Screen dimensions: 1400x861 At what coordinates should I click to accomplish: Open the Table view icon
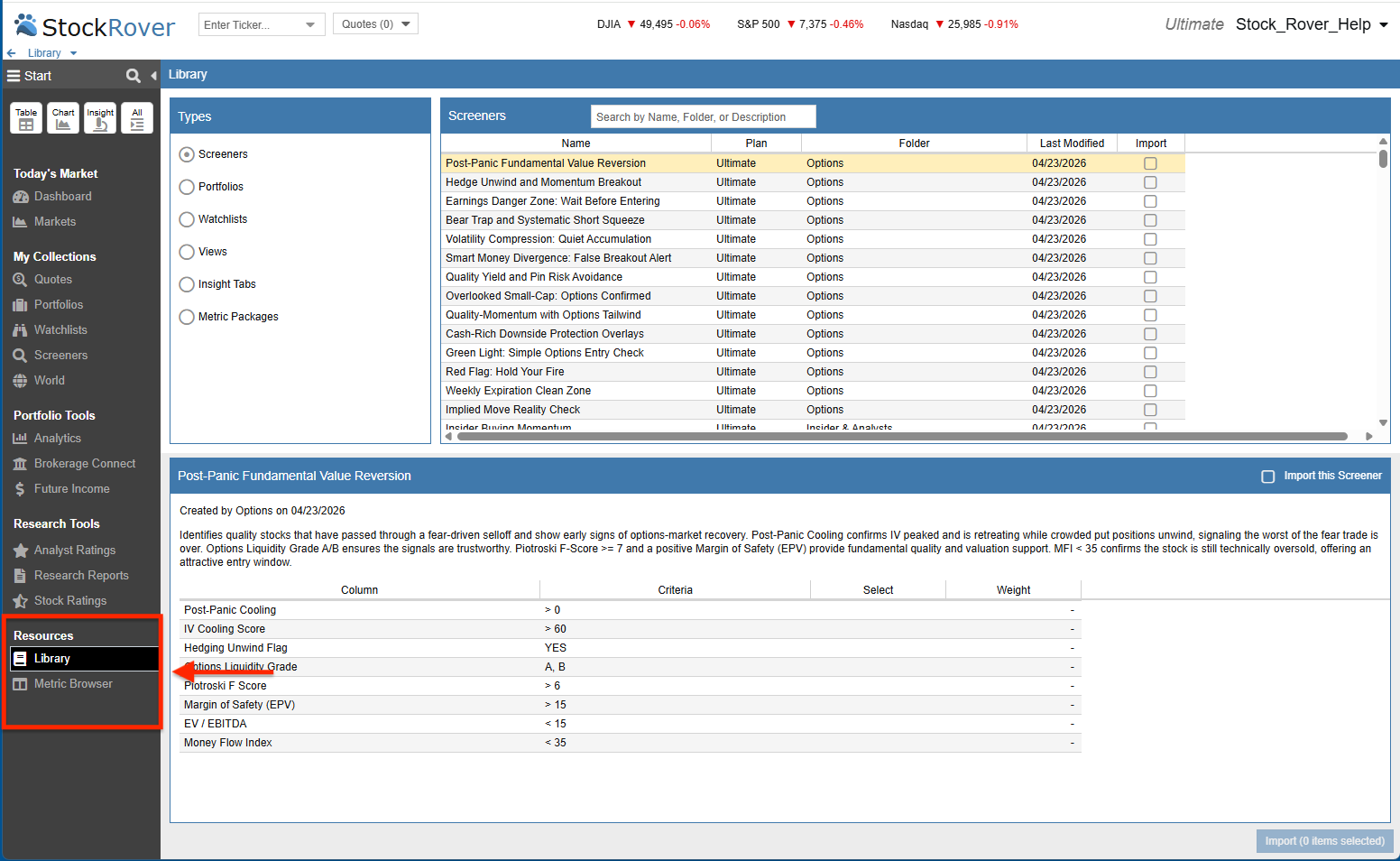pos(26,117)
